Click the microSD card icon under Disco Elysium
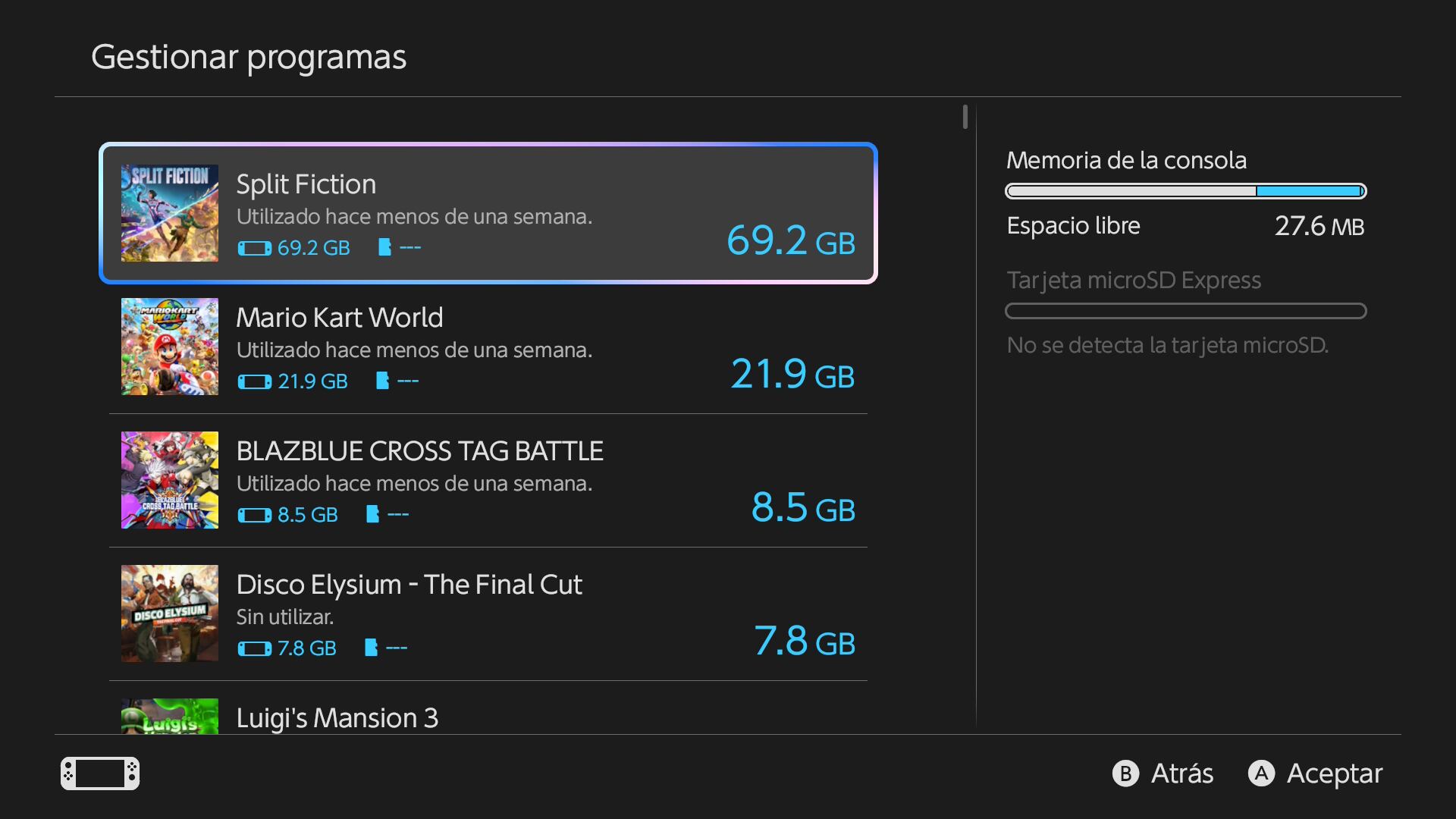1456x819 pixels. [x=371, y=648]
